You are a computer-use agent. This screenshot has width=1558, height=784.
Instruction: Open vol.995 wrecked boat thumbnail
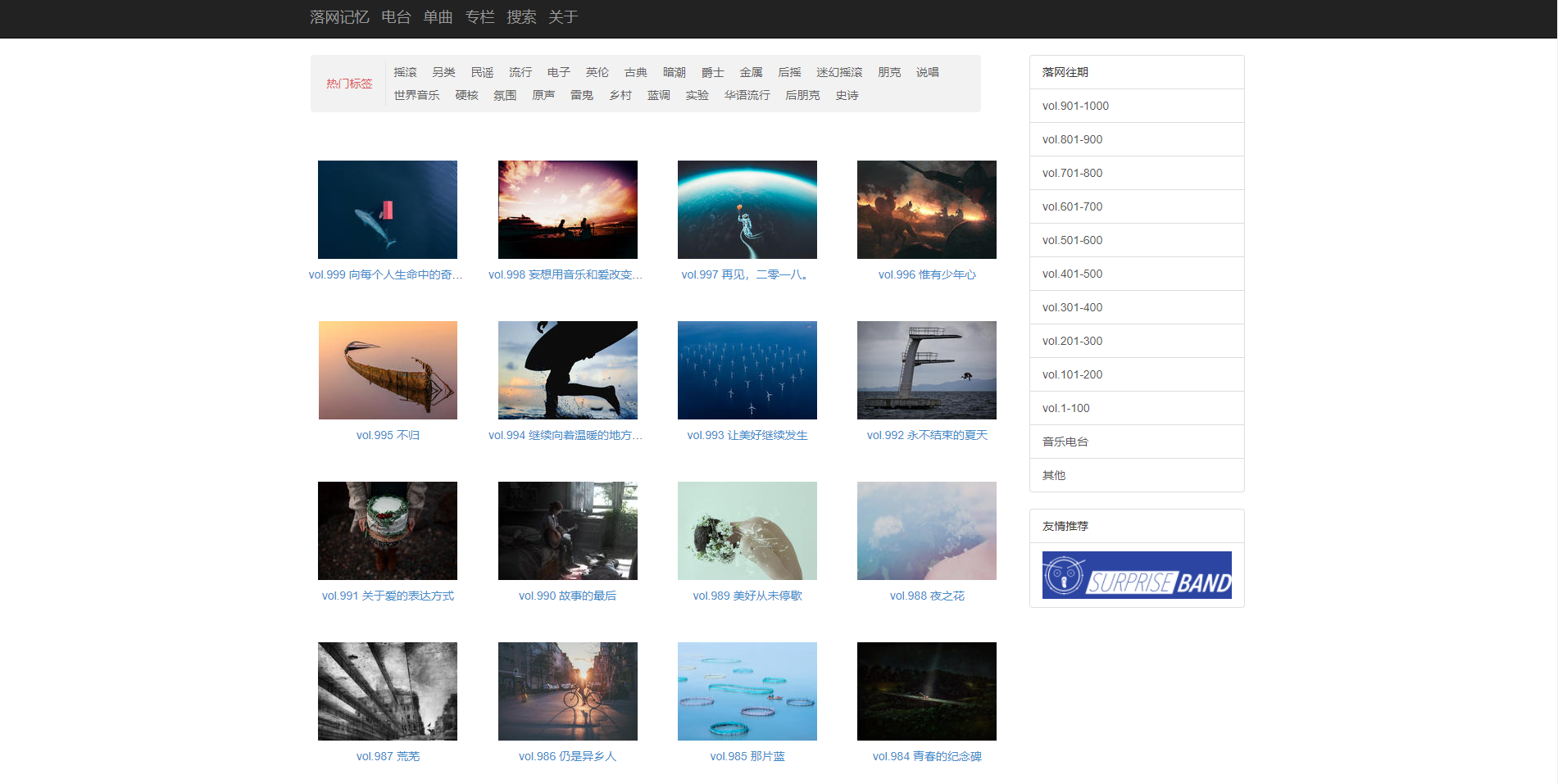388,370
